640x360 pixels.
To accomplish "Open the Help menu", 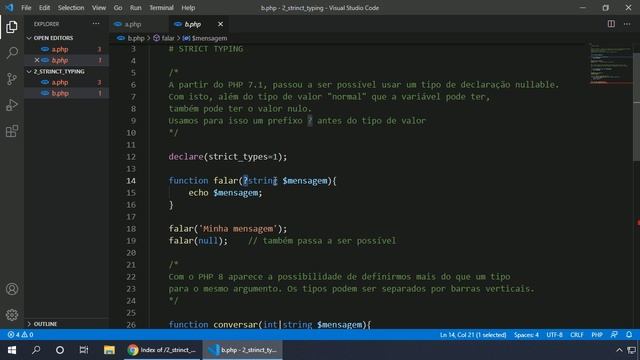I will [x=188, y=8].
